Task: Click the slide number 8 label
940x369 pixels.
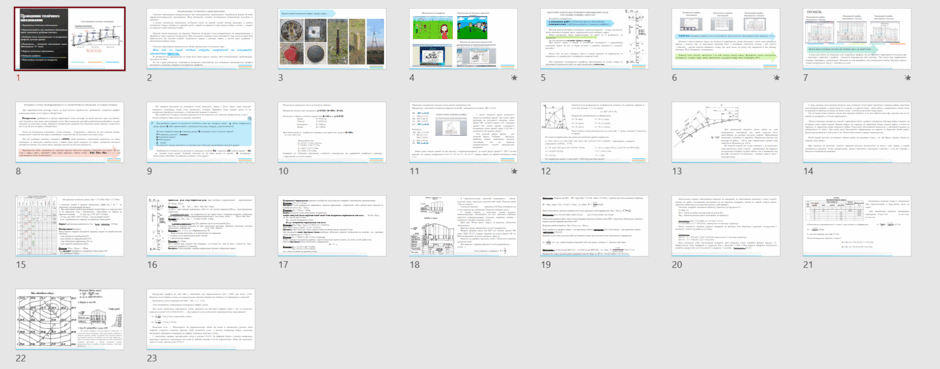Action: [19, 171]
